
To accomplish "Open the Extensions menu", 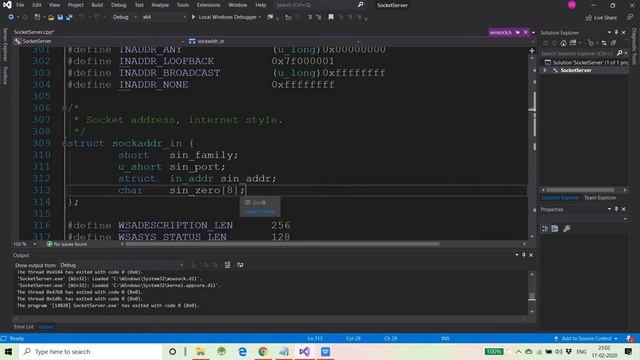I will pos(208,5).
